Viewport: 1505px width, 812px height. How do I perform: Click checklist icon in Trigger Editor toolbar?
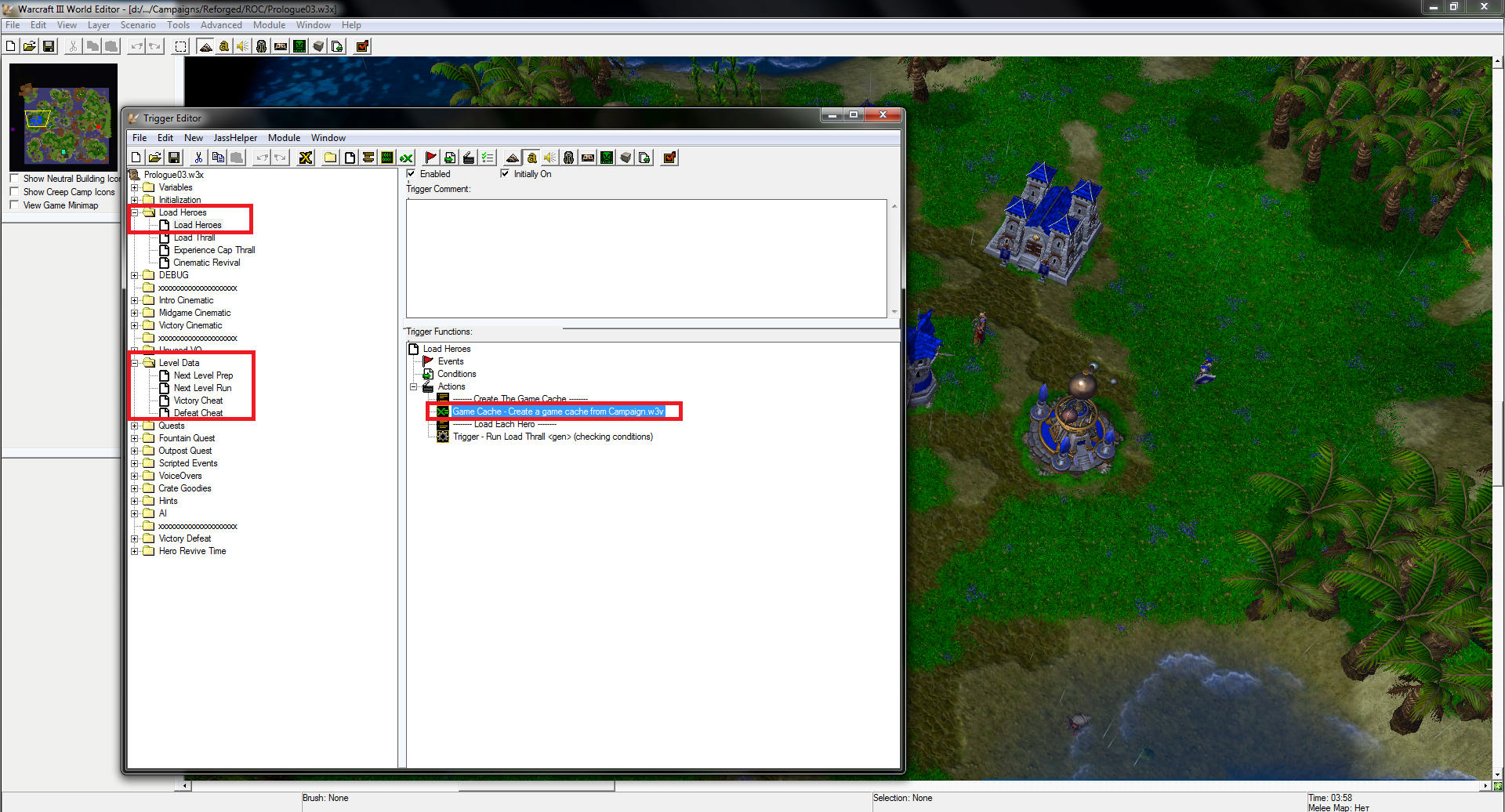pyautogui.click(x=488, y=158)
